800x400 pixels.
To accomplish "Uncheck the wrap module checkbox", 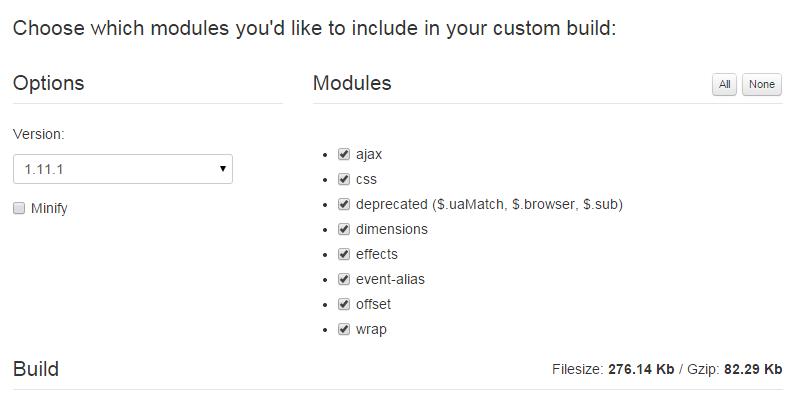I will click(344, 329).
